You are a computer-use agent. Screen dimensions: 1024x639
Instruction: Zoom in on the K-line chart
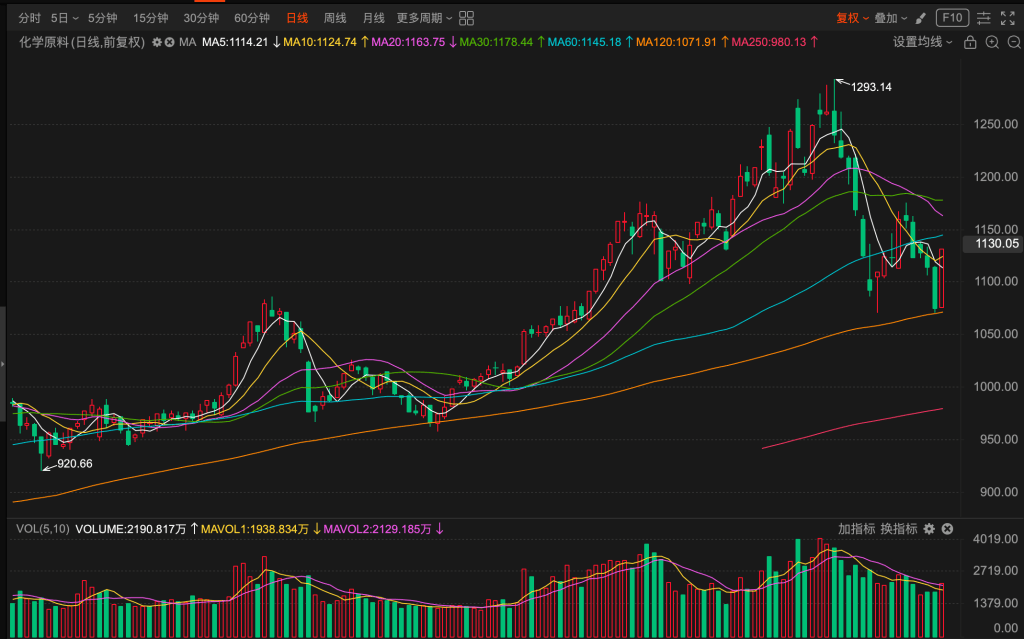[x=991, y=42]
